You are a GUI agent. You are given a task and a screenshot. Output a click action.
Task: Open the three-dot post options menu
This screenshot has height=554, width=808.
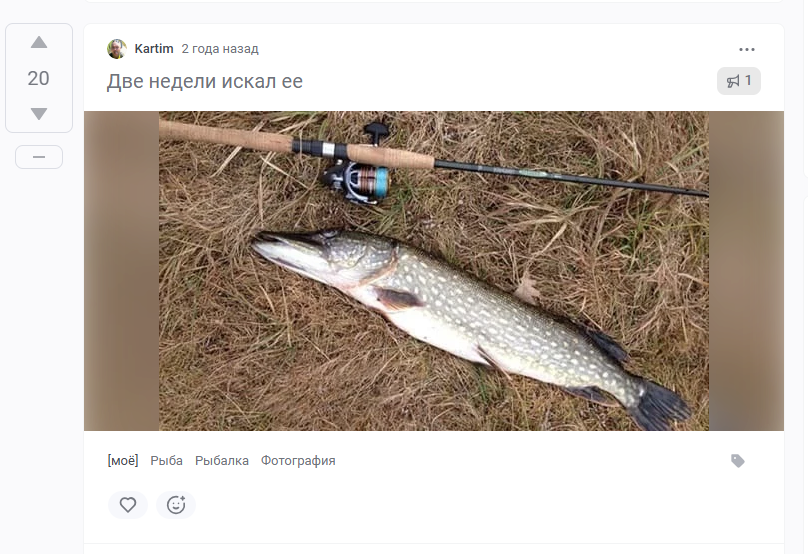tap(747, 49)
